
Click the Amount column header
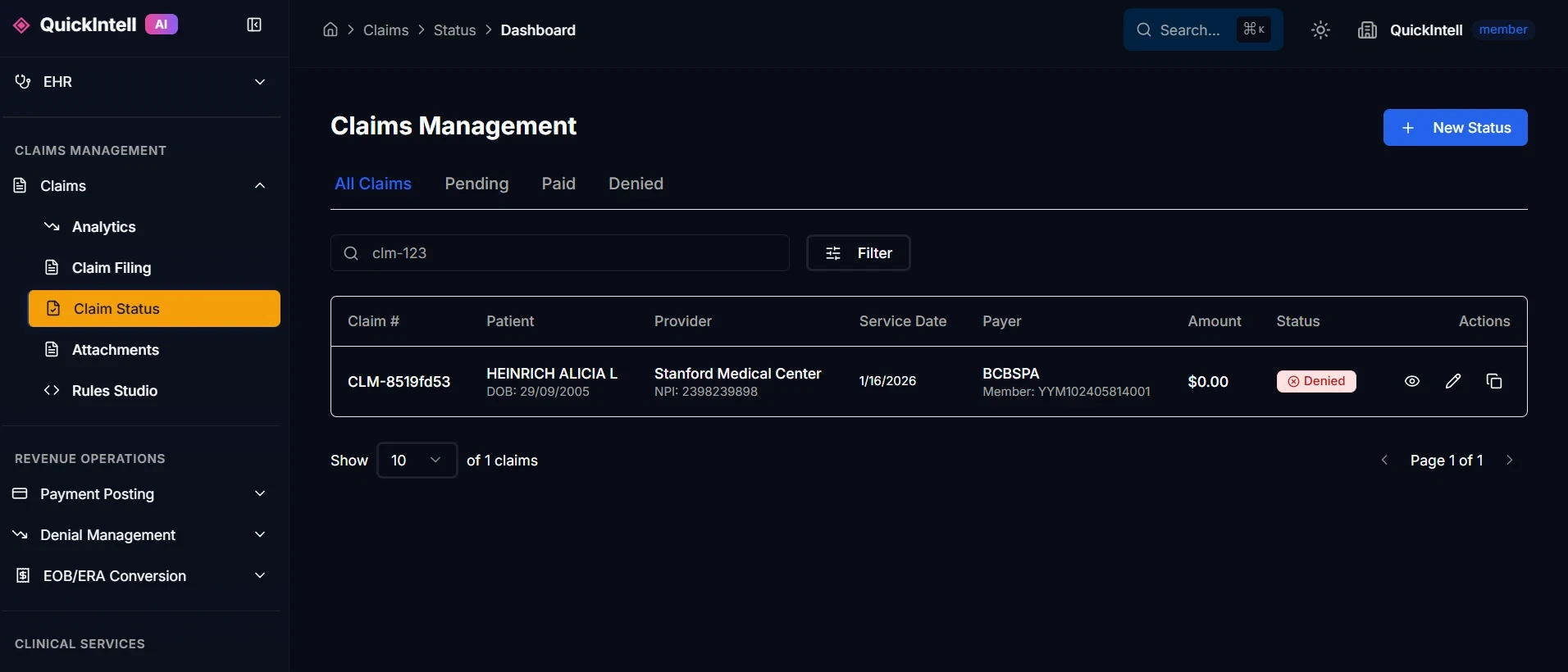tap(1215, 321)
